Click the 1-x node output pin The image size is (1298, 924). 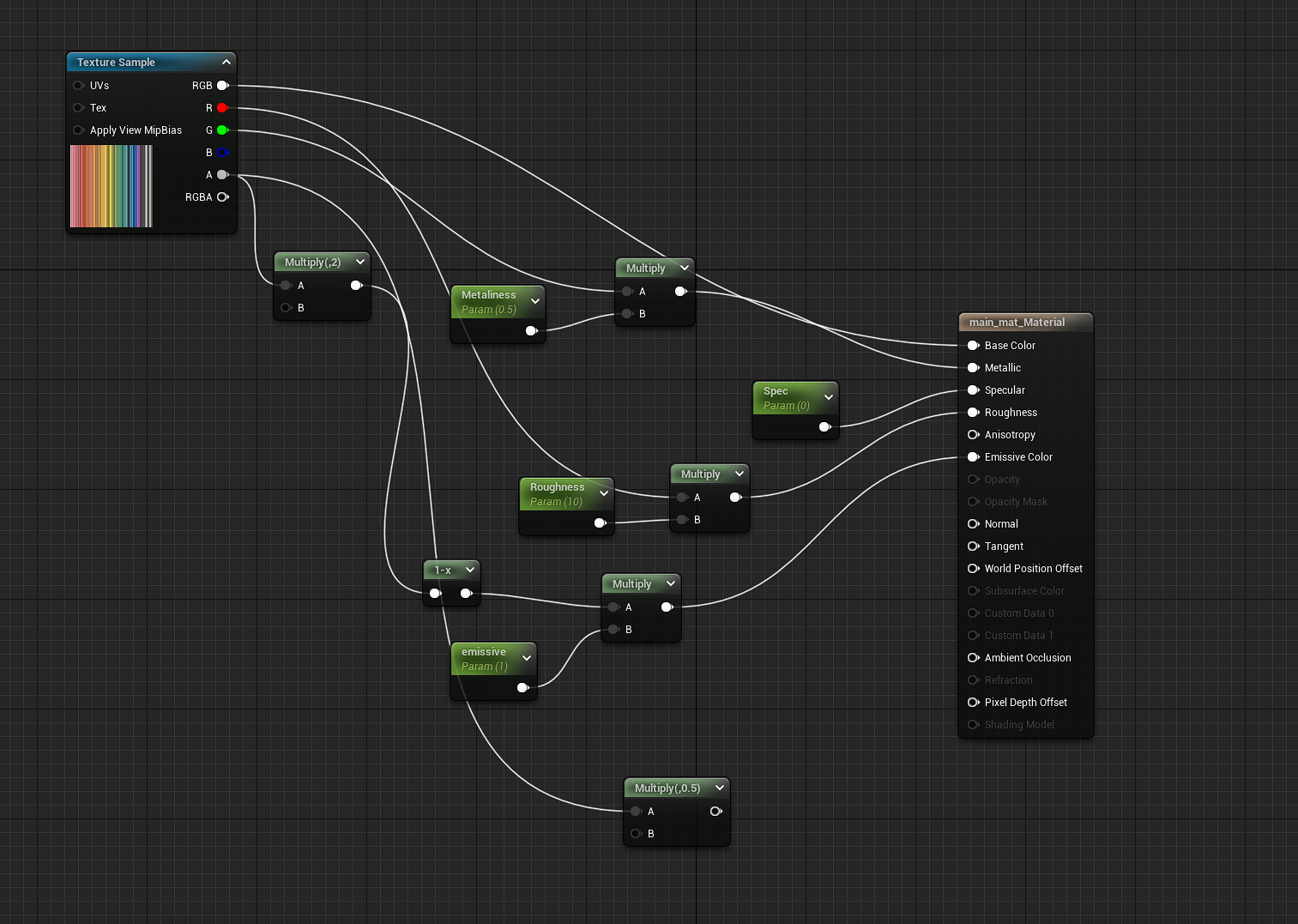click(x=467, y=594)
